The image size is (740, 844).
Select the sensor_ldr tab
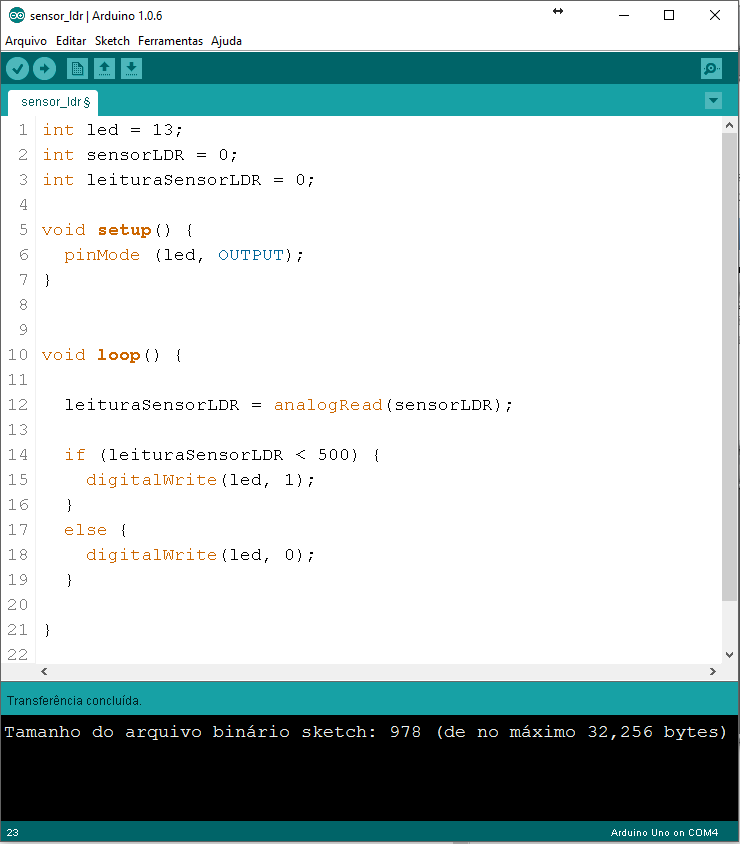click(53, 102)
